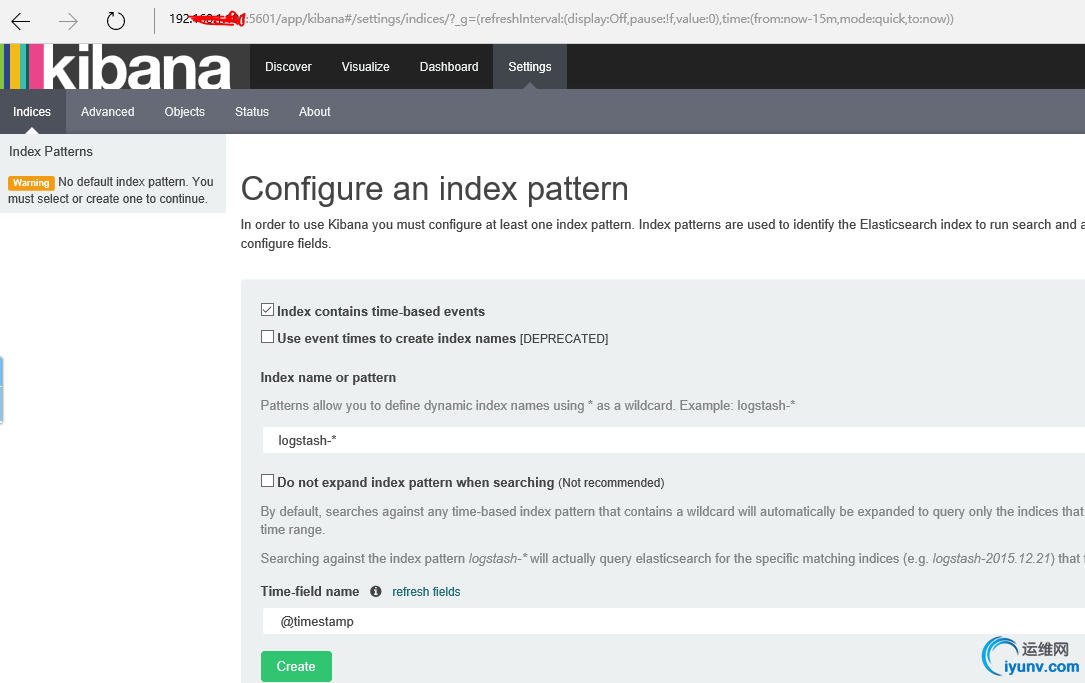Click the Configure an index pattern heading
Screen dimensions: 1085x683
[435, 189]
